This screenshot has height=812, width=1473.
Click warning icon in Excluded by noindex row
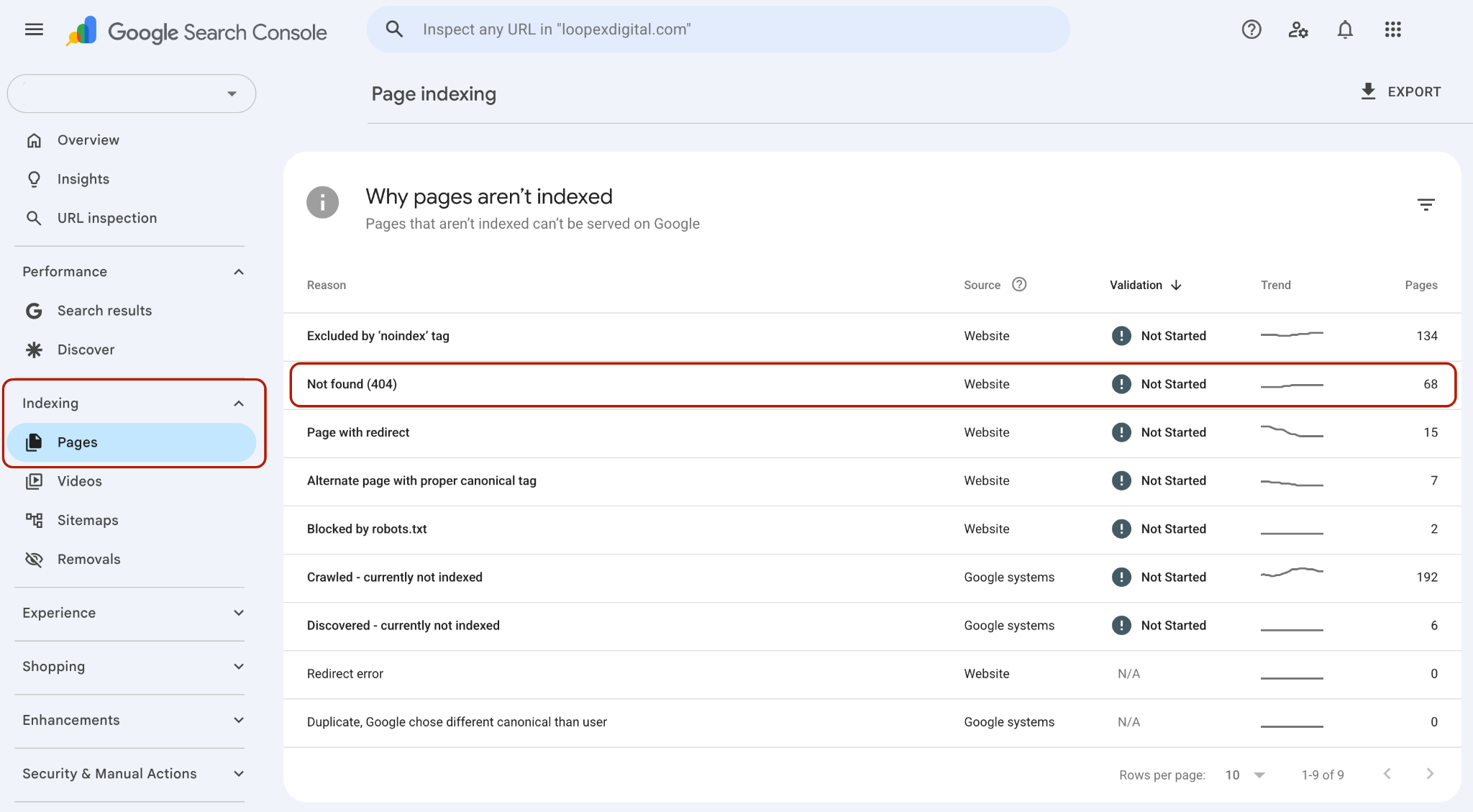point(1121,336)
